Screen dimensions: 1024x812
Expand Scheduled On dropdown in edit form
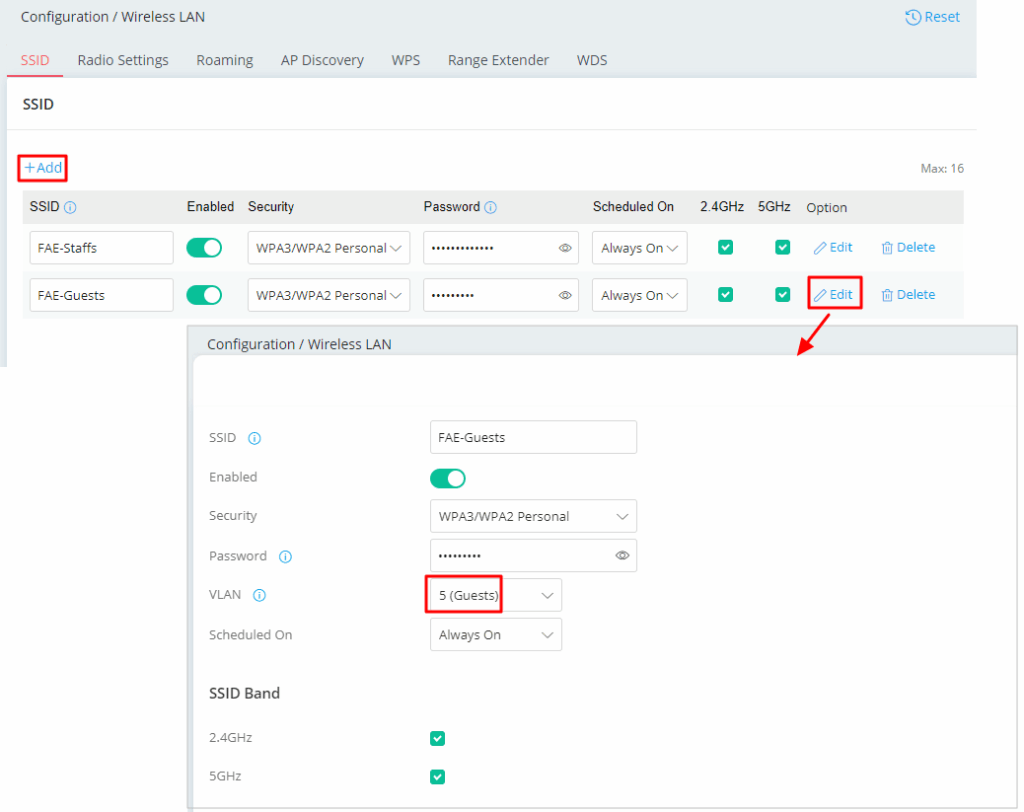495,635
